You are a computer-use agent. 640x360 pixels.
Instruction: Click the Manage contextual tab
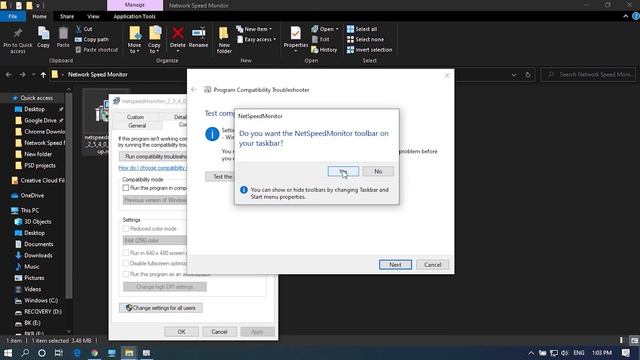click(135, 5)
